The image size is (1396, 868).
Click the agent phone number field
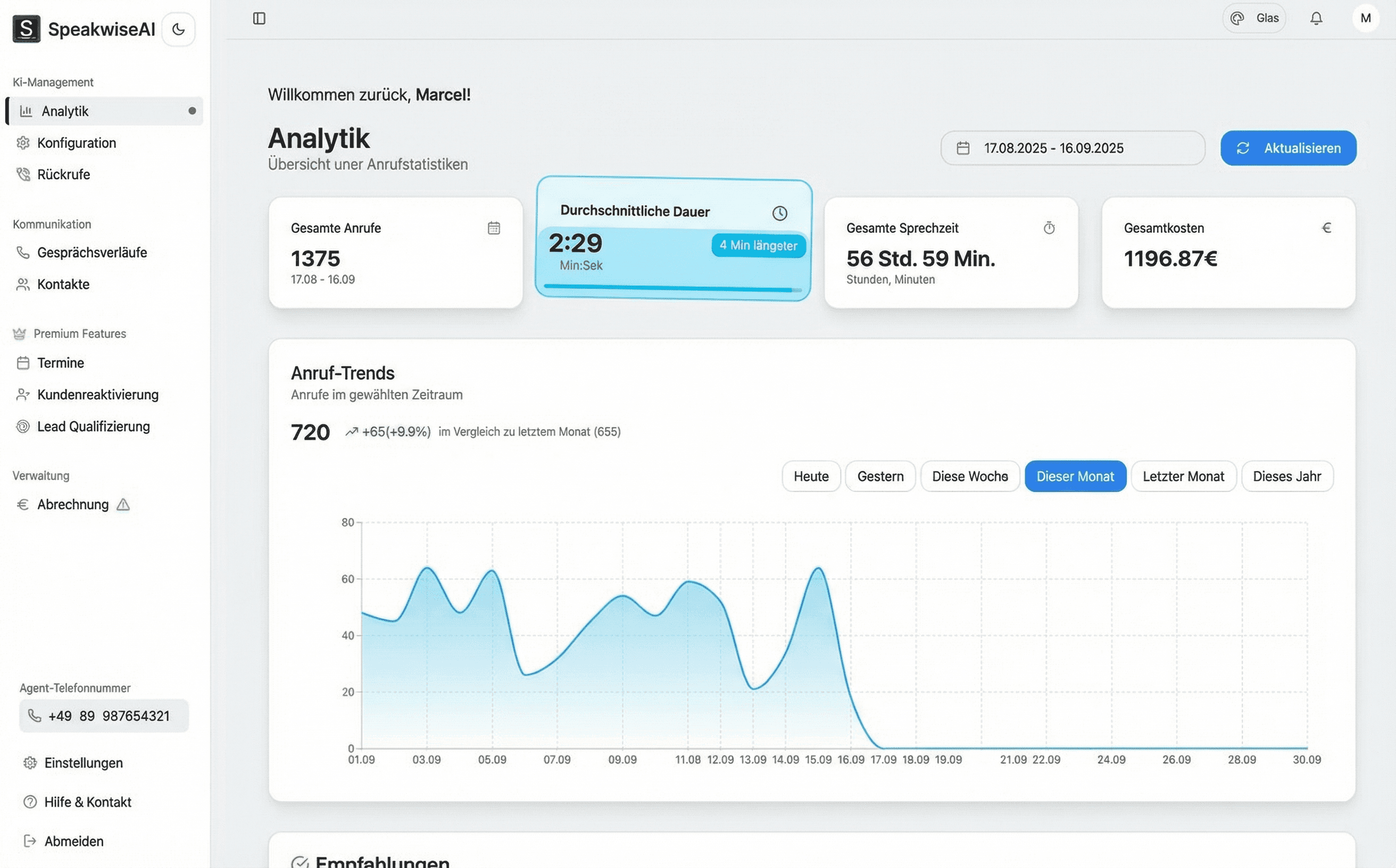coord(104,716)
